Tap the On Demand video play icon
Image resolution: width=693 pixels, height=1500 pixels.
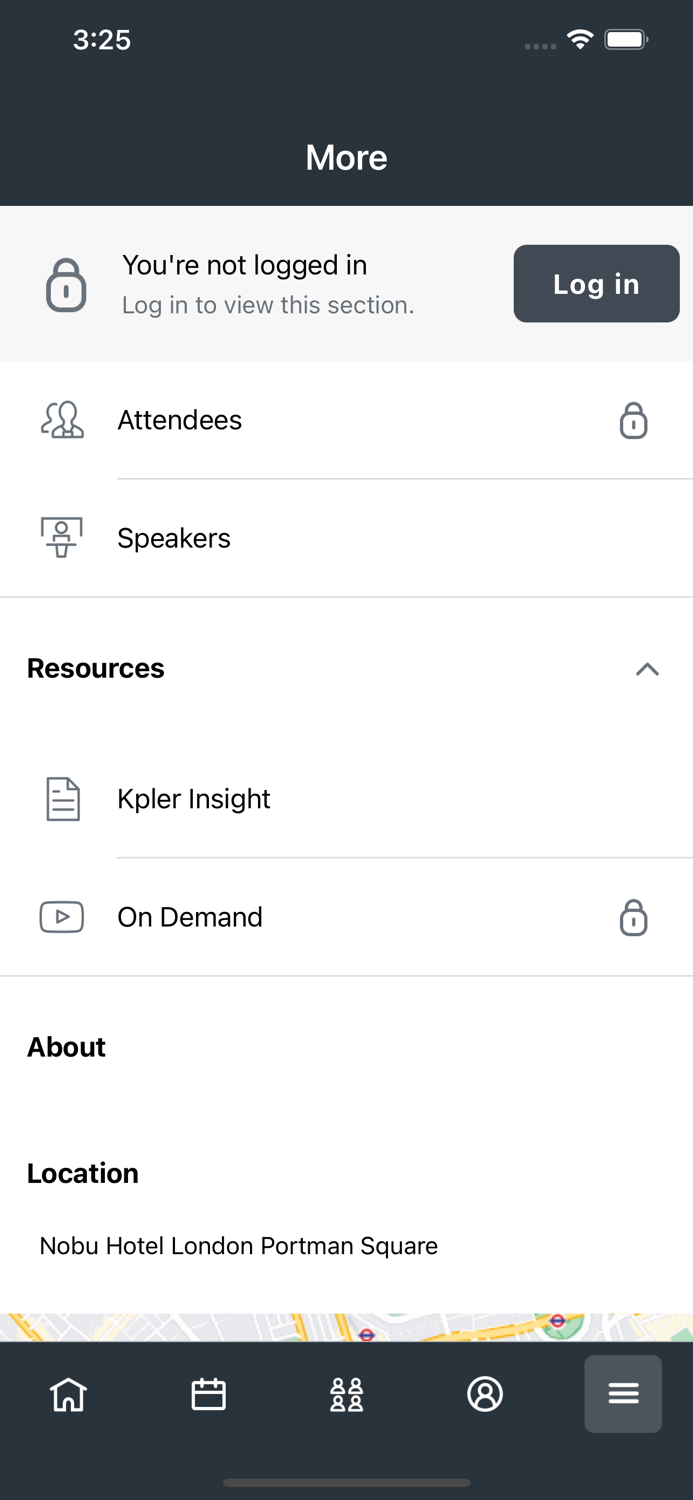61,917
